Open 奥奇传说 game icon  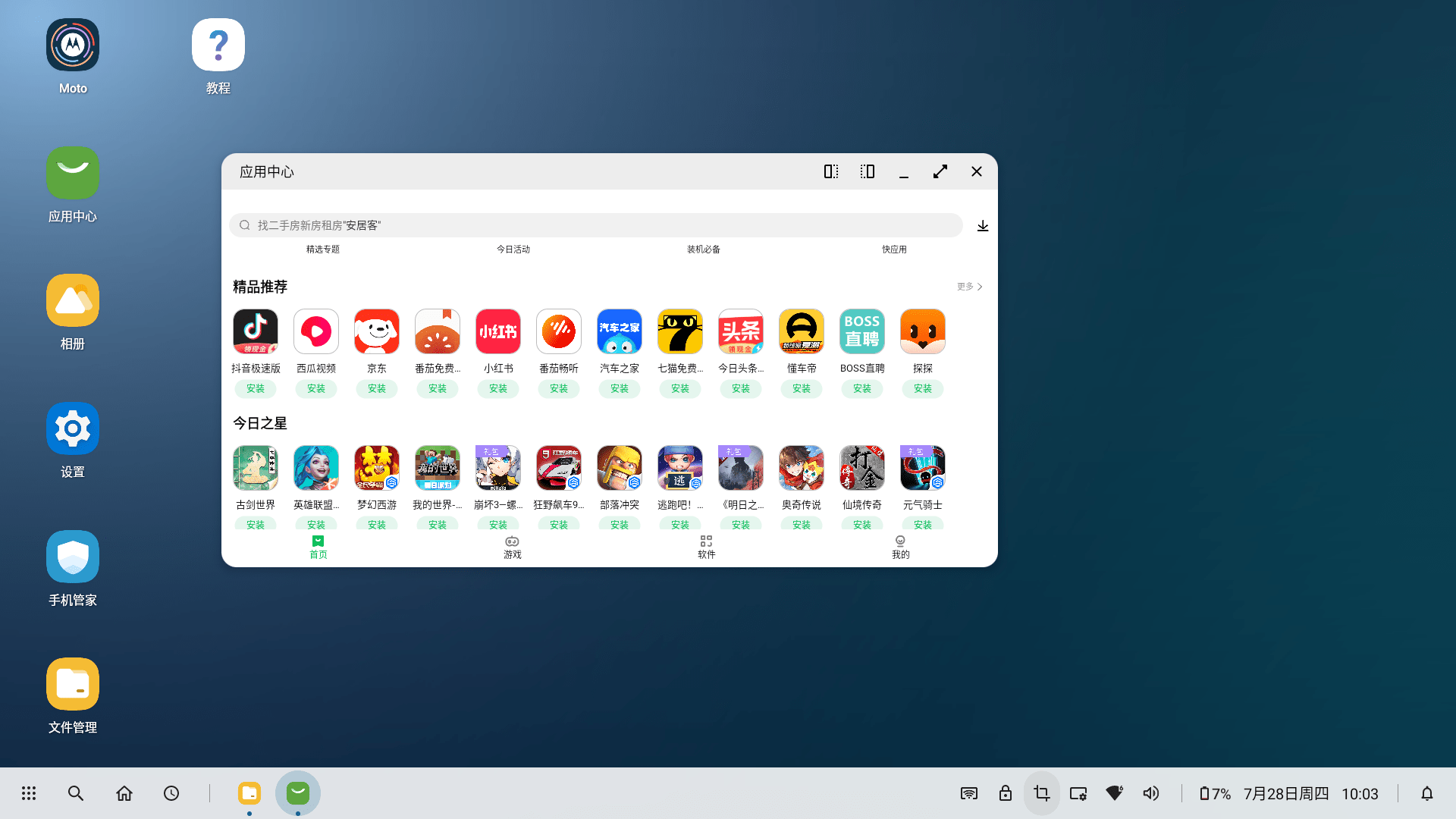pos(802,468)
